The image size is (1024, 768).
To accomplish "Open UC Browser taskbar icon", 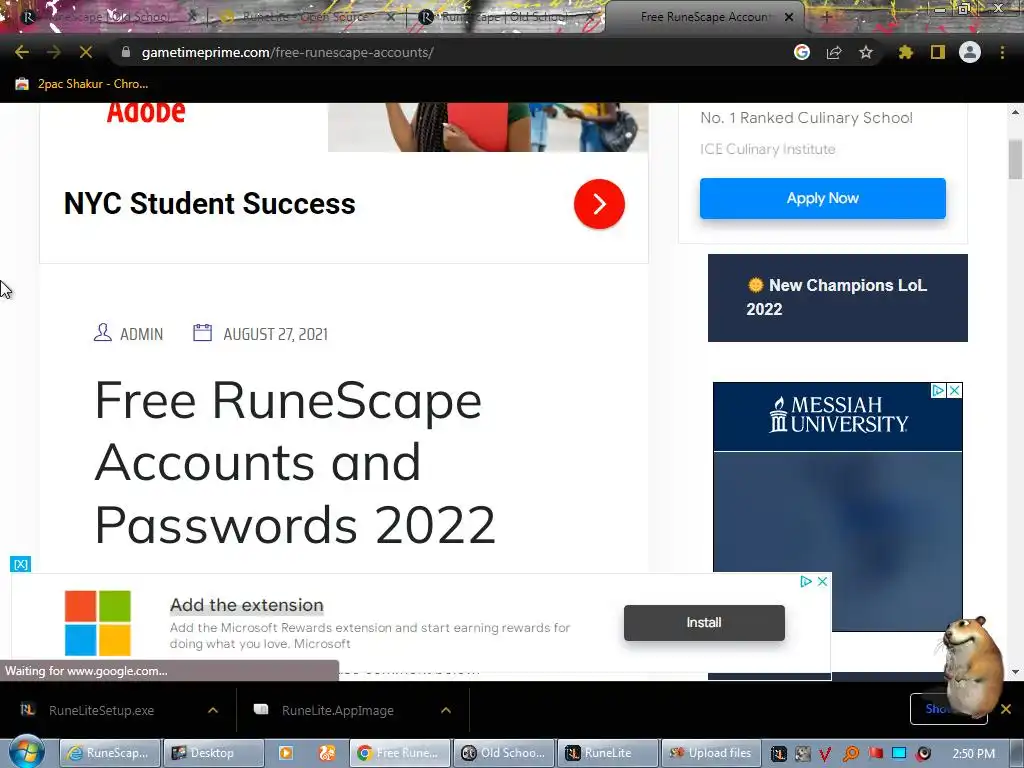I will tap(327, 753).
